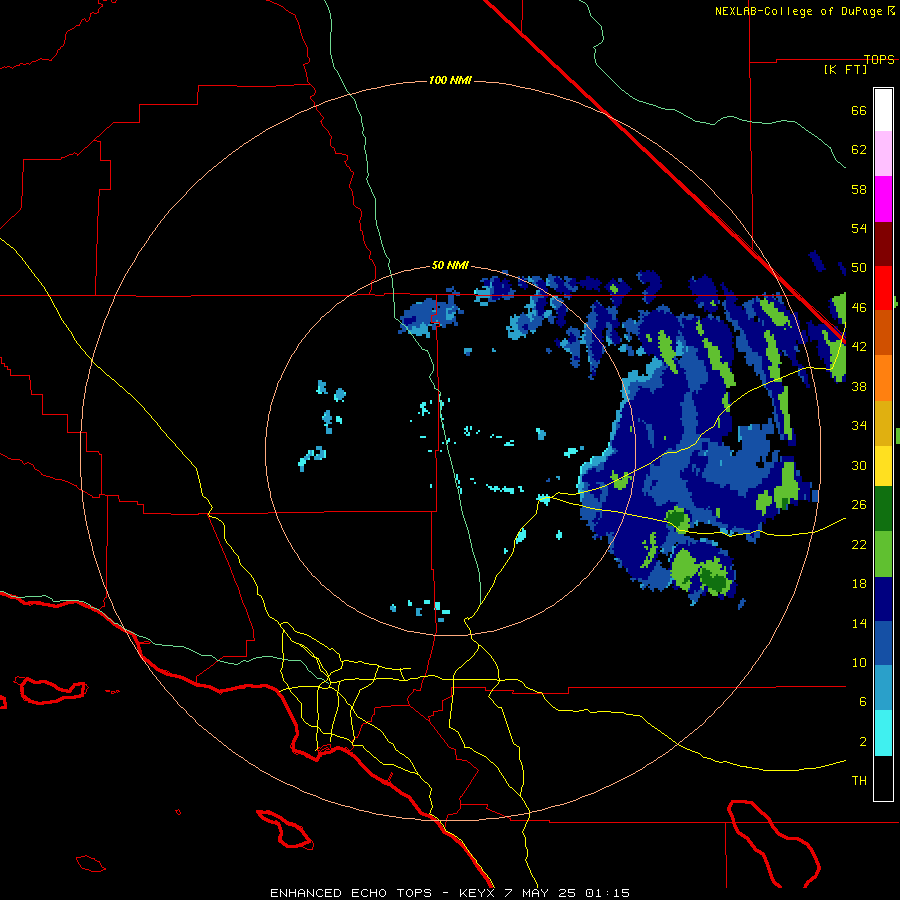This screenshot has width=900, height=900.
Task: Click the white 66 kft legend color
Action: pos(883,110)
